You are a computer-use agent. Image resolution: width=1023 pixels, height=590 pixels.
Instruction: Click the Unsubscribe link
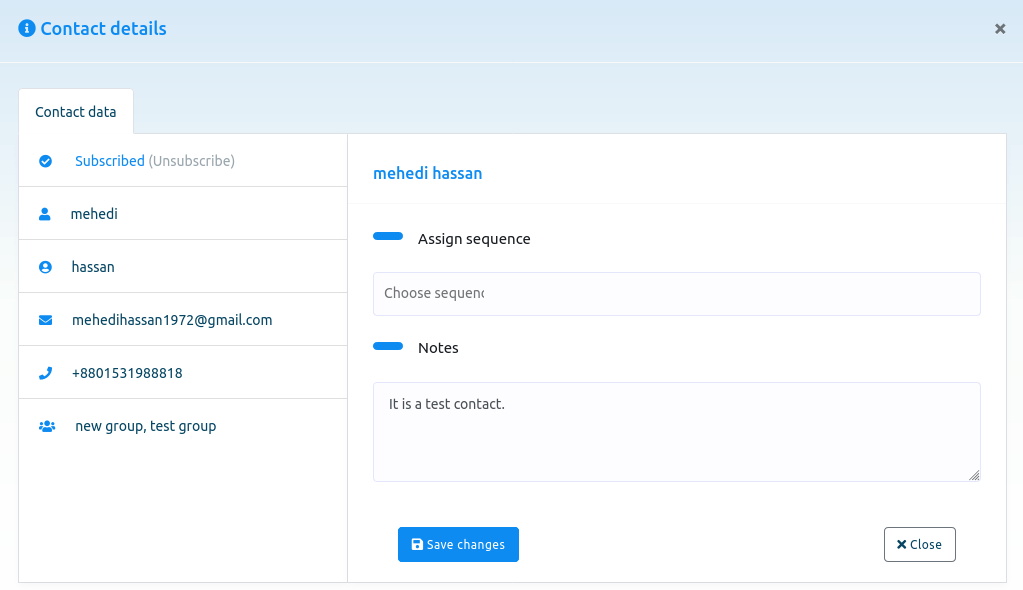pyautogui.click(x=192, y=161)
